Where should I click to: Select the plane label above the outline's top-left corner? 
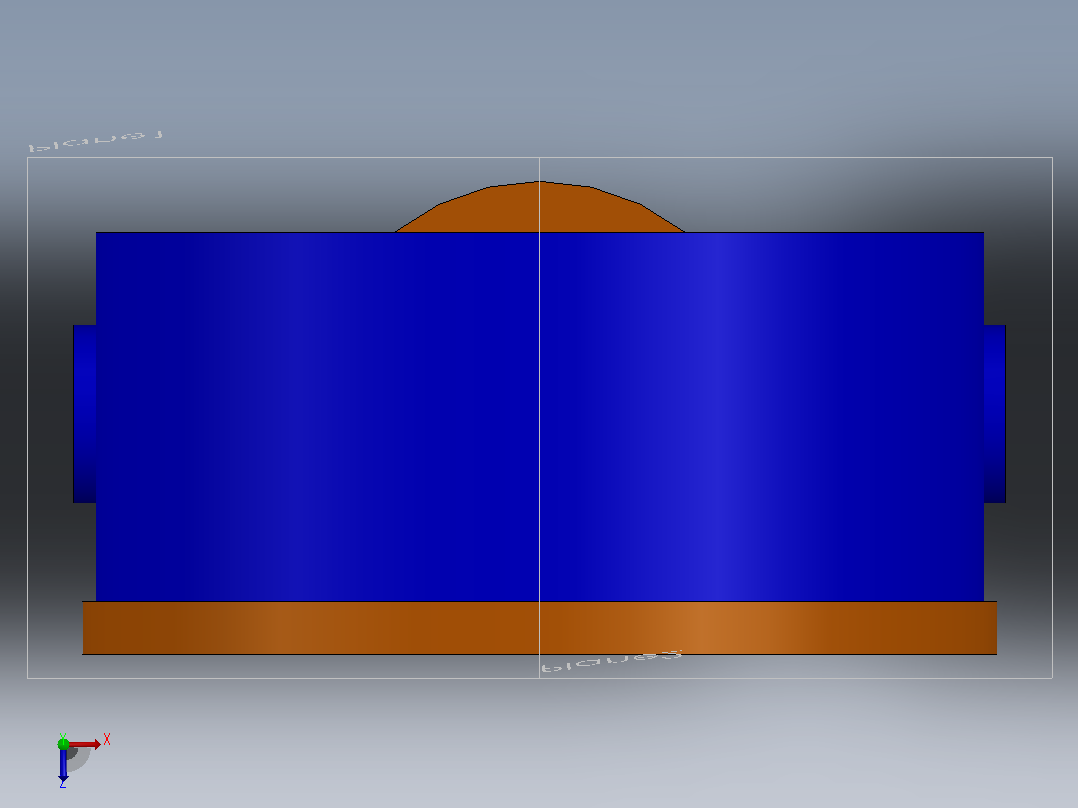pos(96,140)
